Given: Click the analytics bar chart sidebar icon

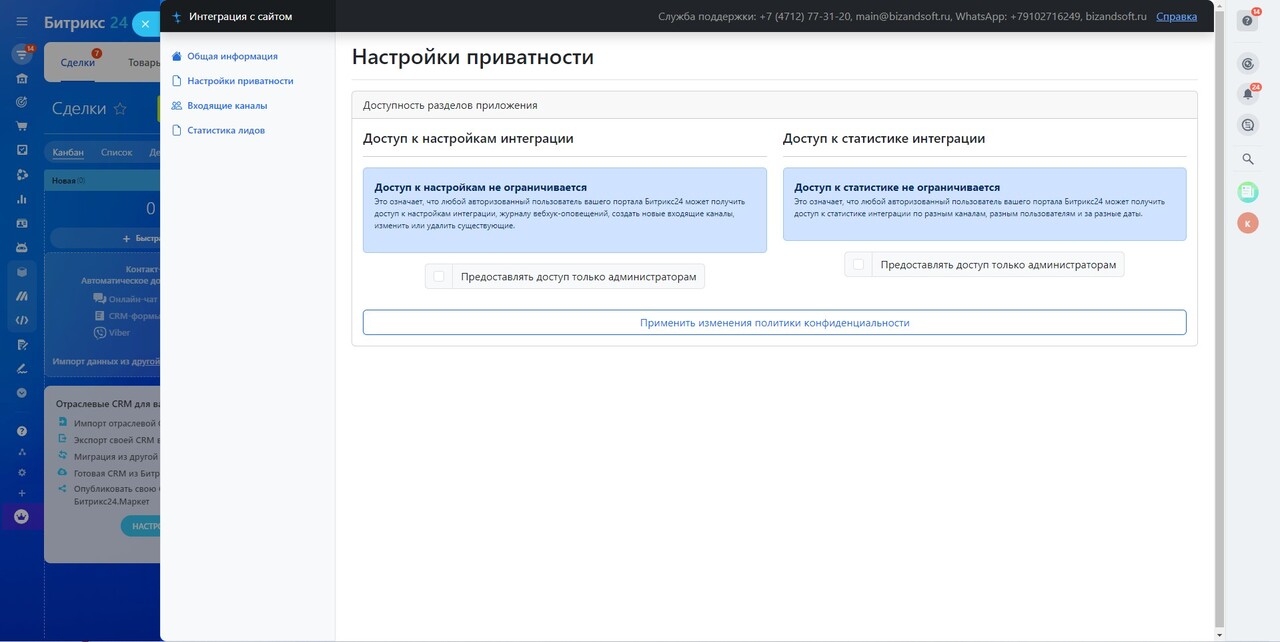Looking at the screenshot, I should [x=21, y=199].
